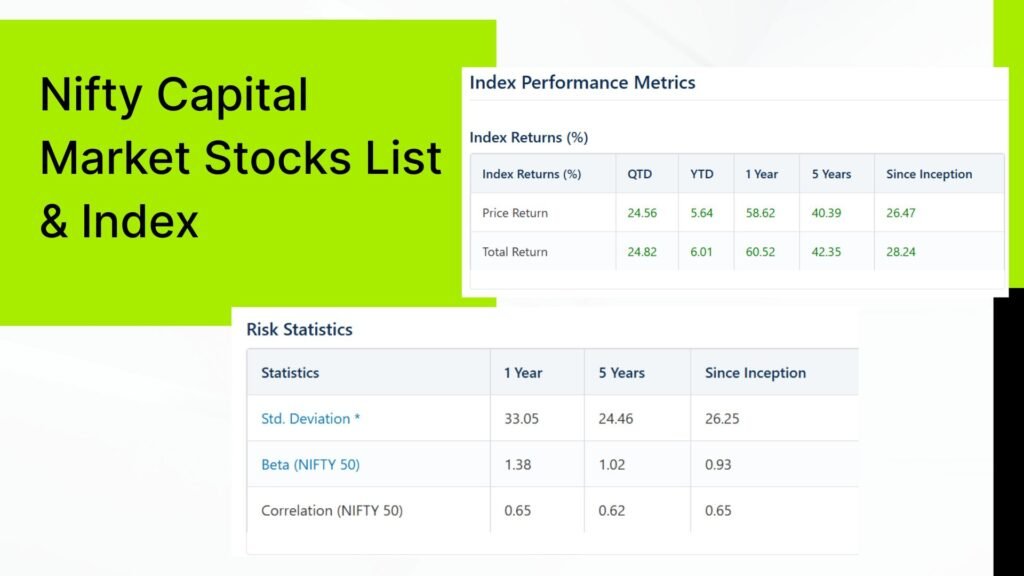Select the Correlation (NIFTY 50) row label
Image resolution: width=1024 pixels, height=576 pixels.
pyautogui.click(x=332, y=510)
